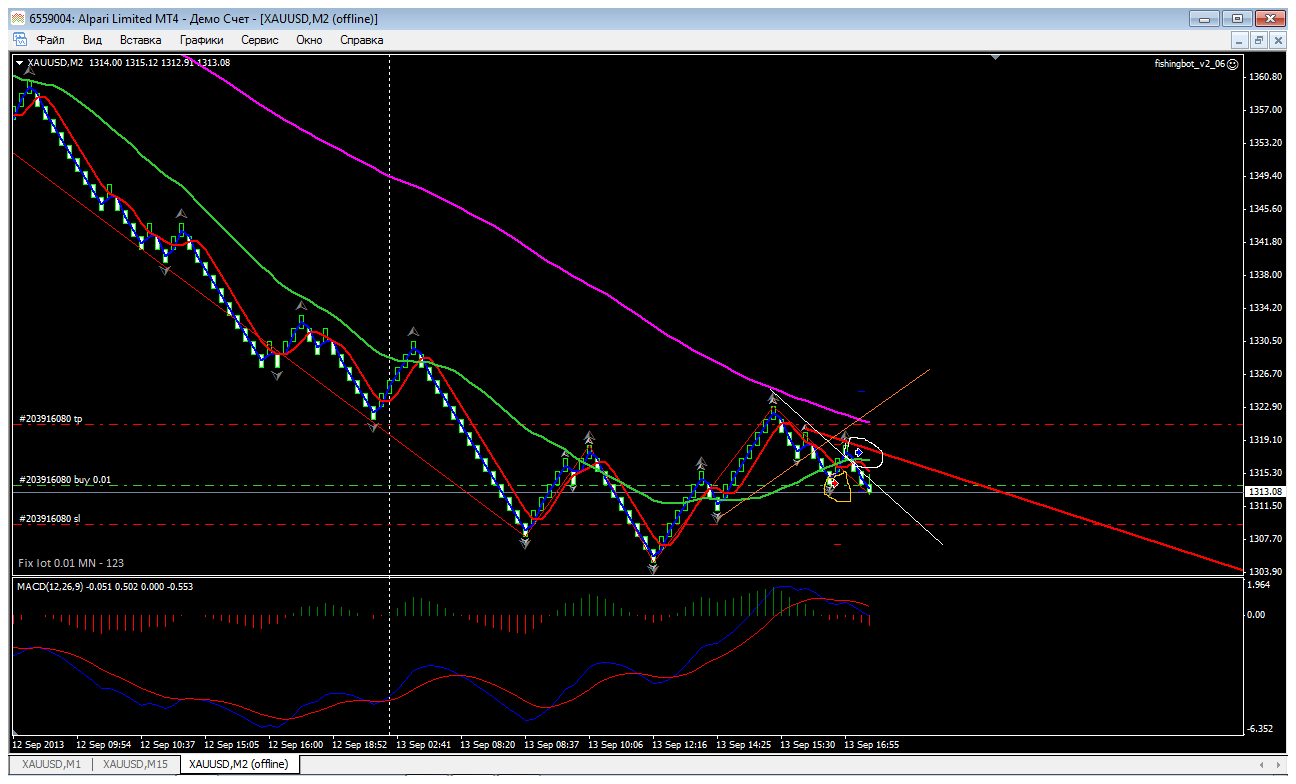Click the current price tag 1313.08
Screen dimensions: 1296x784
tap(1266, 492)
